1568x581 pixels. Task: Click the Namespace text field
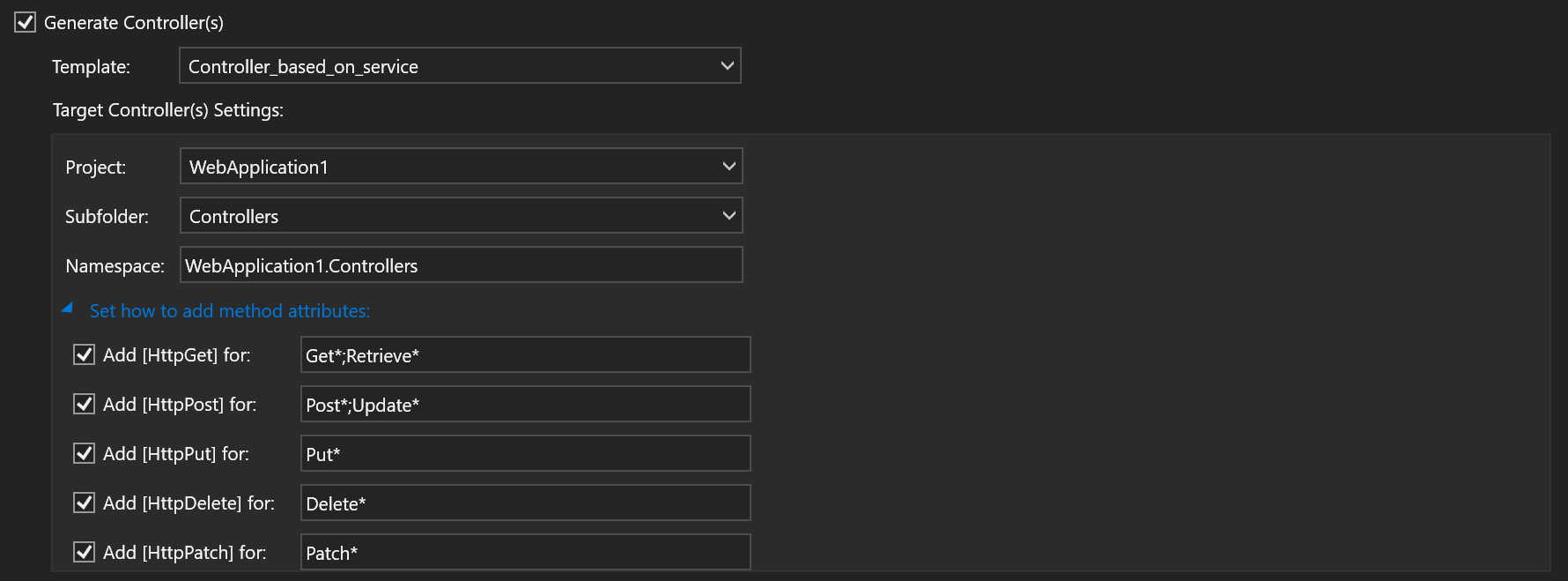(x=461, y=265)
